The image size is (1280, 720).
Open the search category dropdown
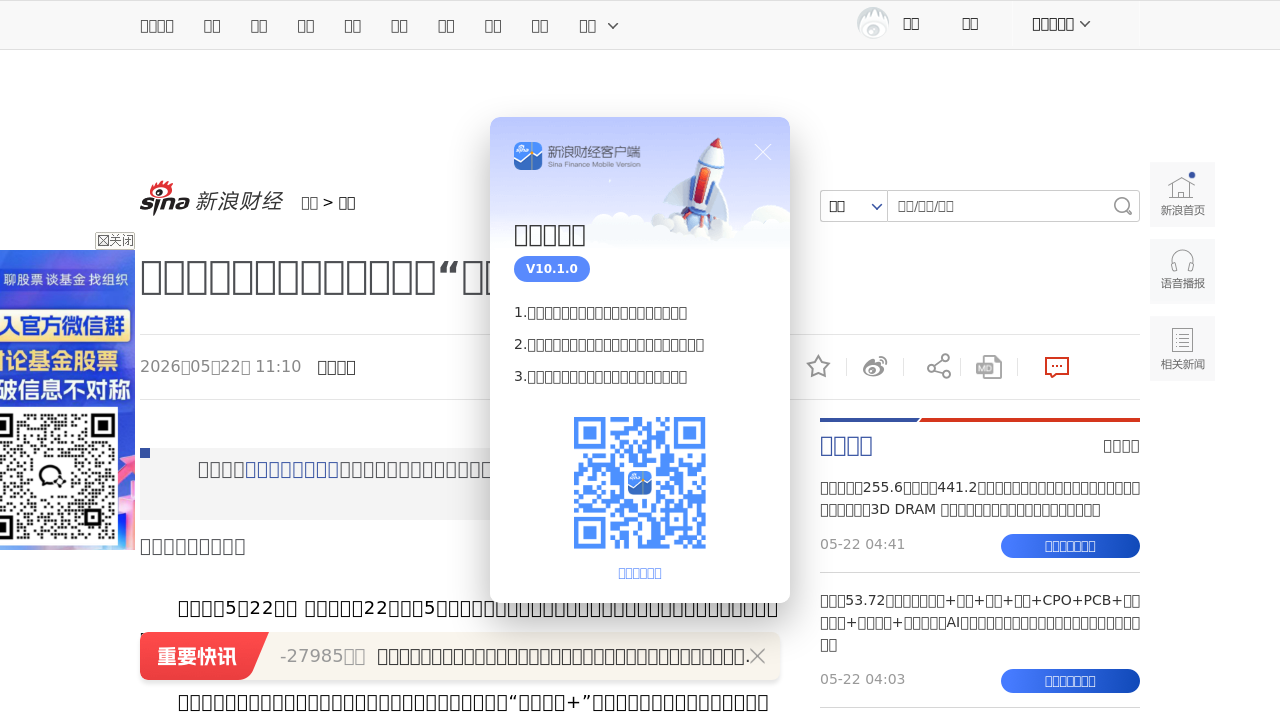[854, 206]
